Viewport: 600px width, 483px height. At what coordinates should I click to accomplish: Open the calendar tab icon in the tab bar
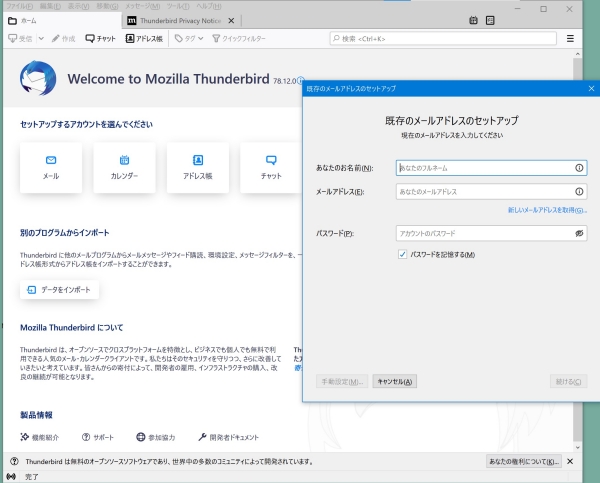tap(473, 20)
